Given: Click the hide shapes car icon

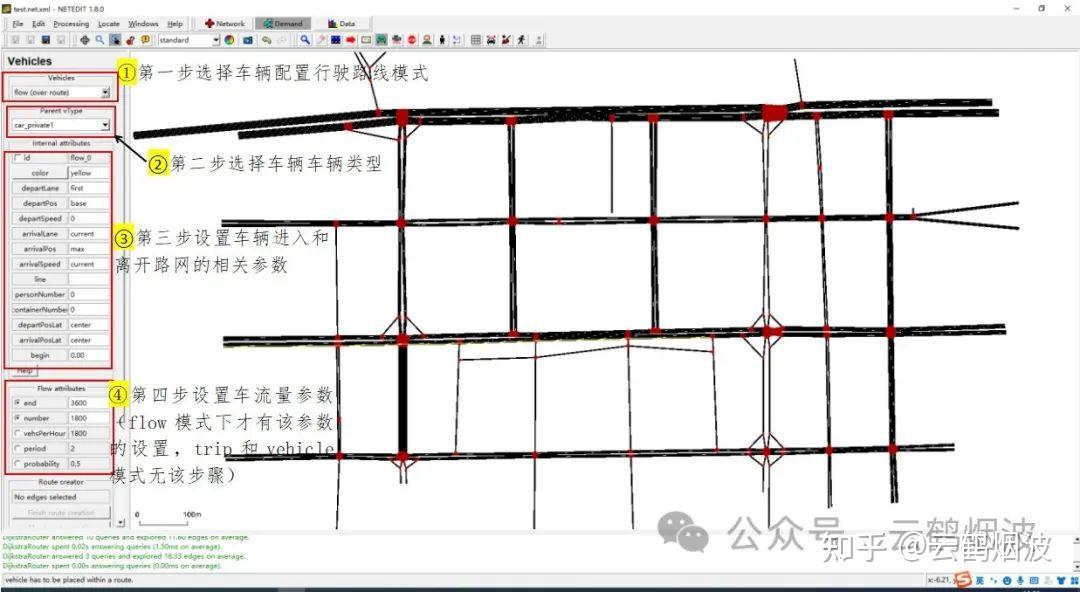Looking at the screenshot, I should [491, 40].
